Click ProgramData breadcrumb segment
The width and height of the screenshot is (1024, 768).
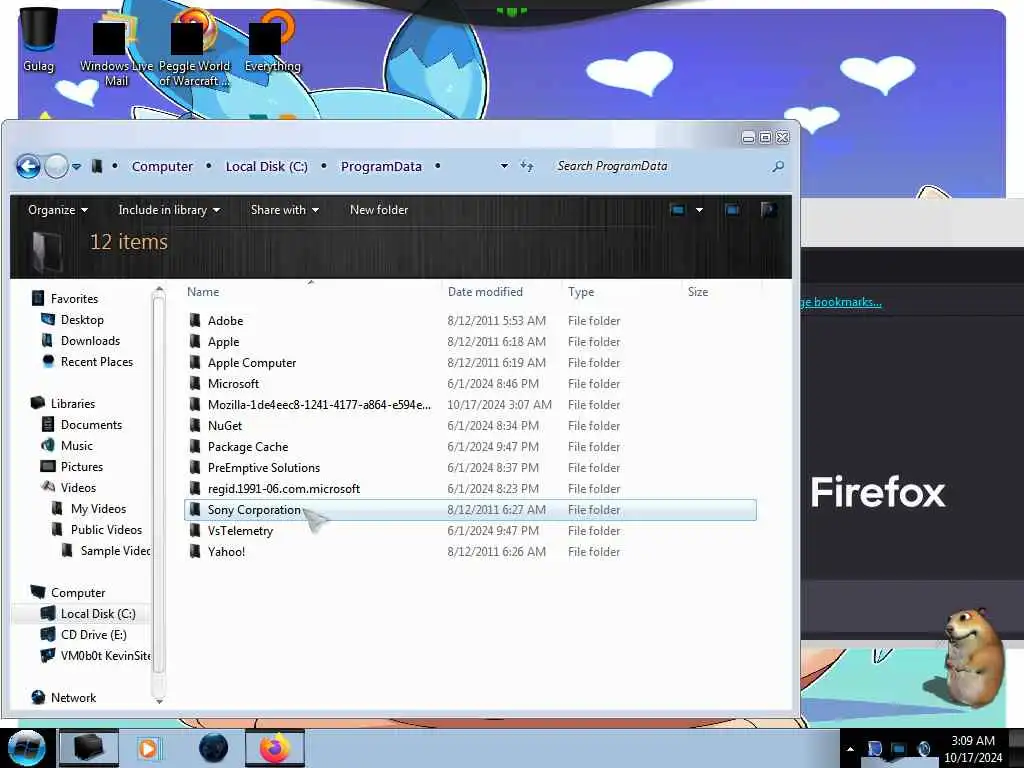point(381,167)
